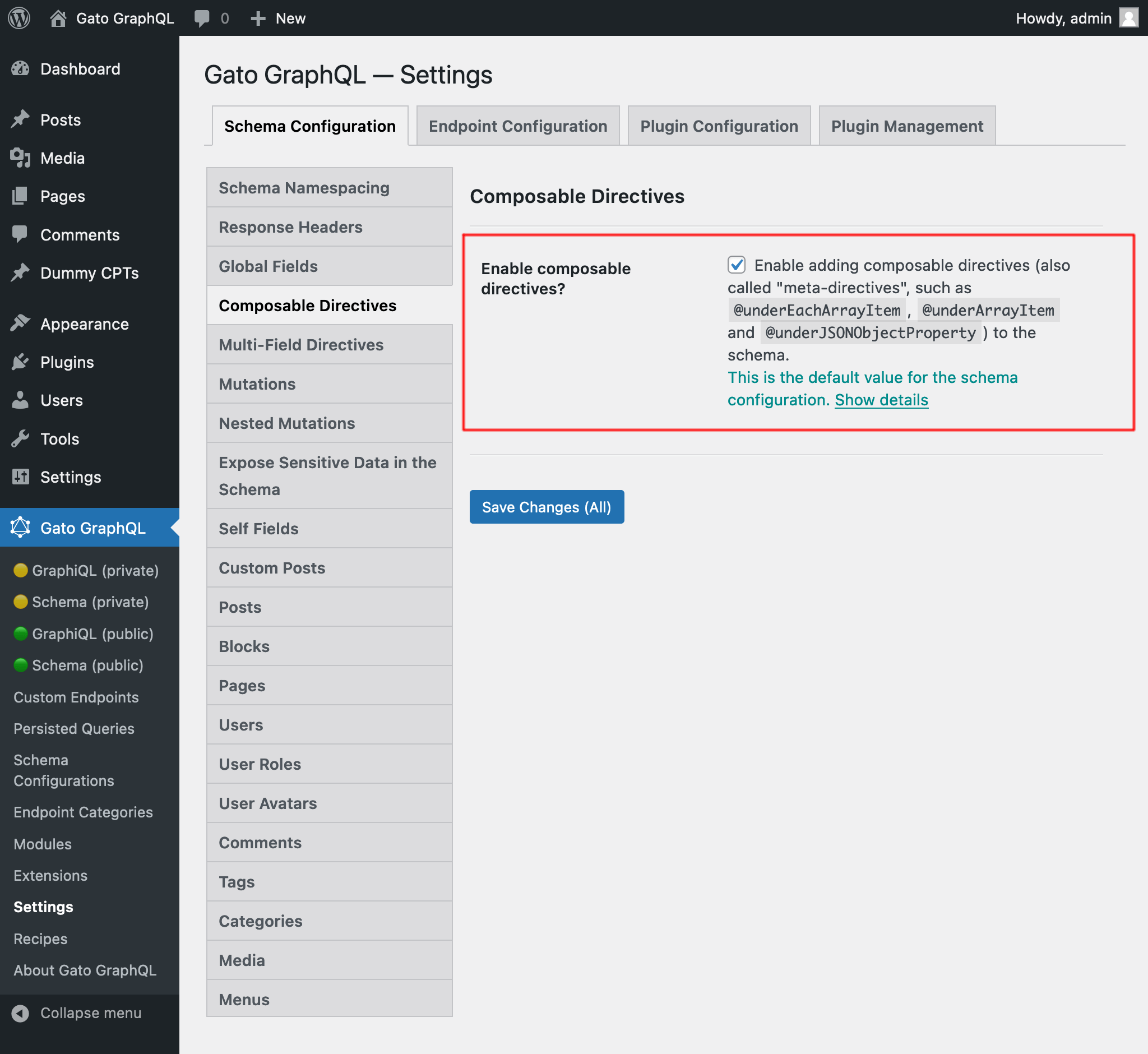Open Response Headers settings section

coord(330,227)
